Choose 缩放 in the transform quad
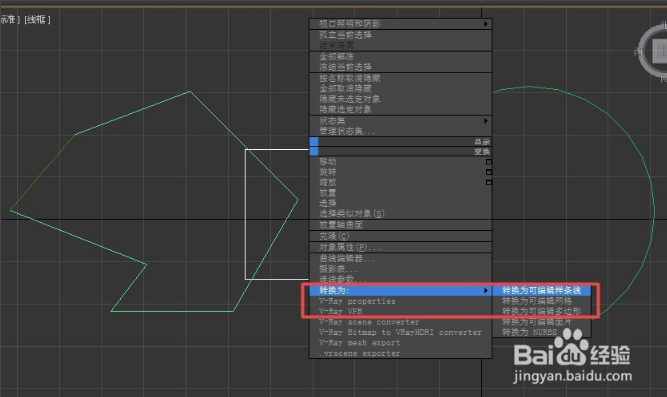 [x=400, y=182]
